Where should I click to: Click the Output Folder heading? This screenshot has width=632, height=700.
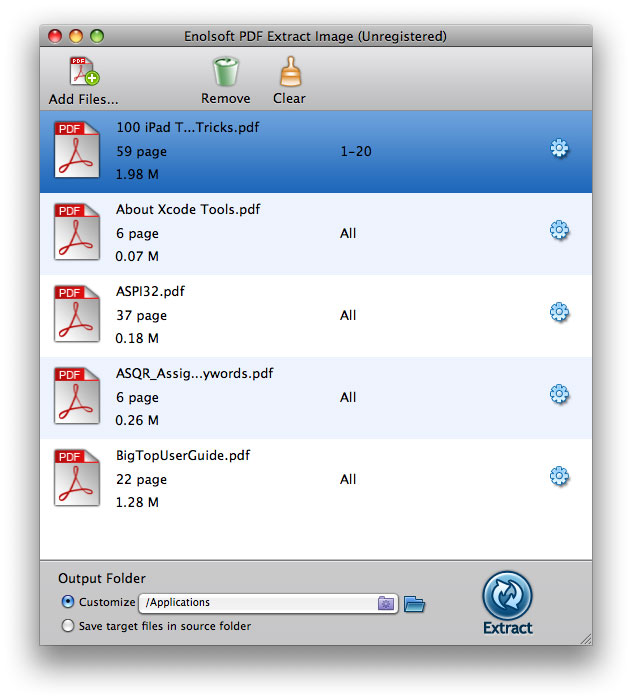pyautogui.click(x=102, y=579)
